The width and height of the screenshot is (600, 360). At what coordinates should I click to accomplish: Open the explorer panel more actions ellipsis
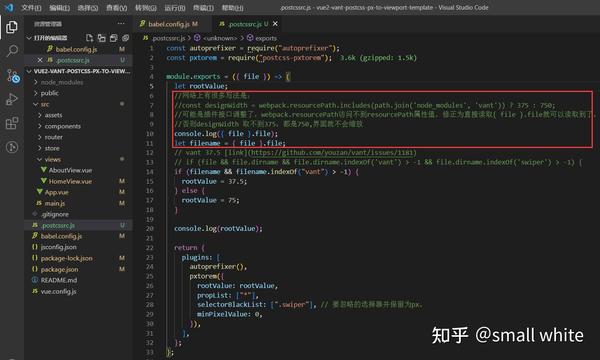[x=121, y=24]
